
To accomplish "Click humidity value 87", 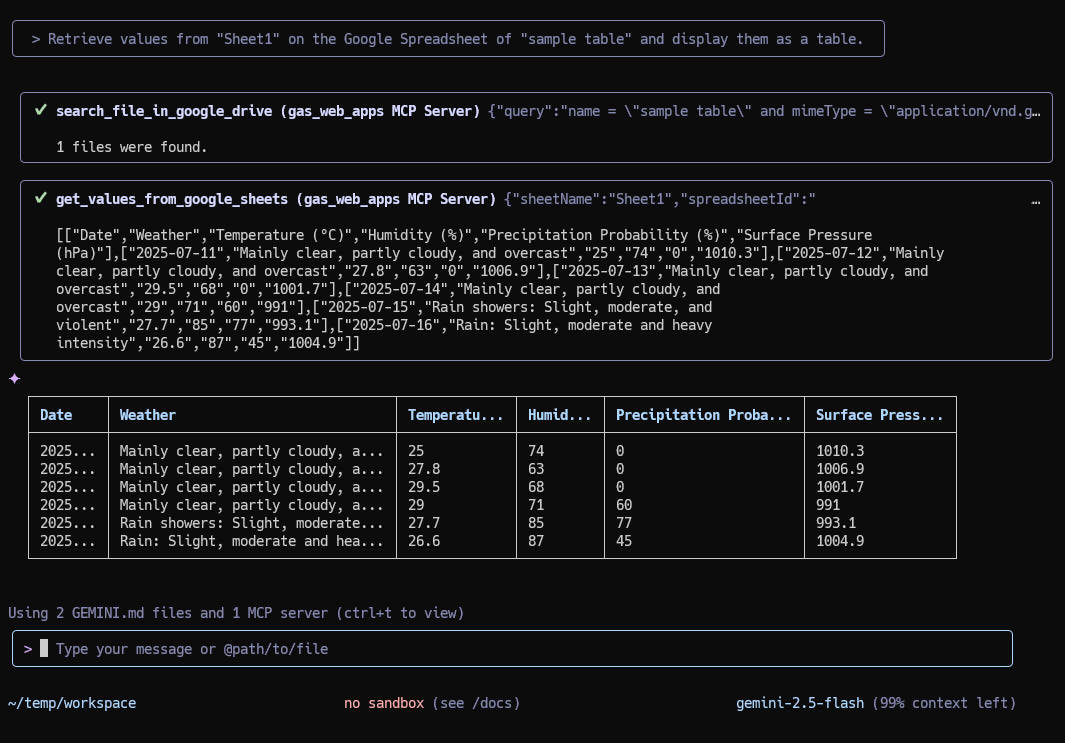I will click(536, 541).
